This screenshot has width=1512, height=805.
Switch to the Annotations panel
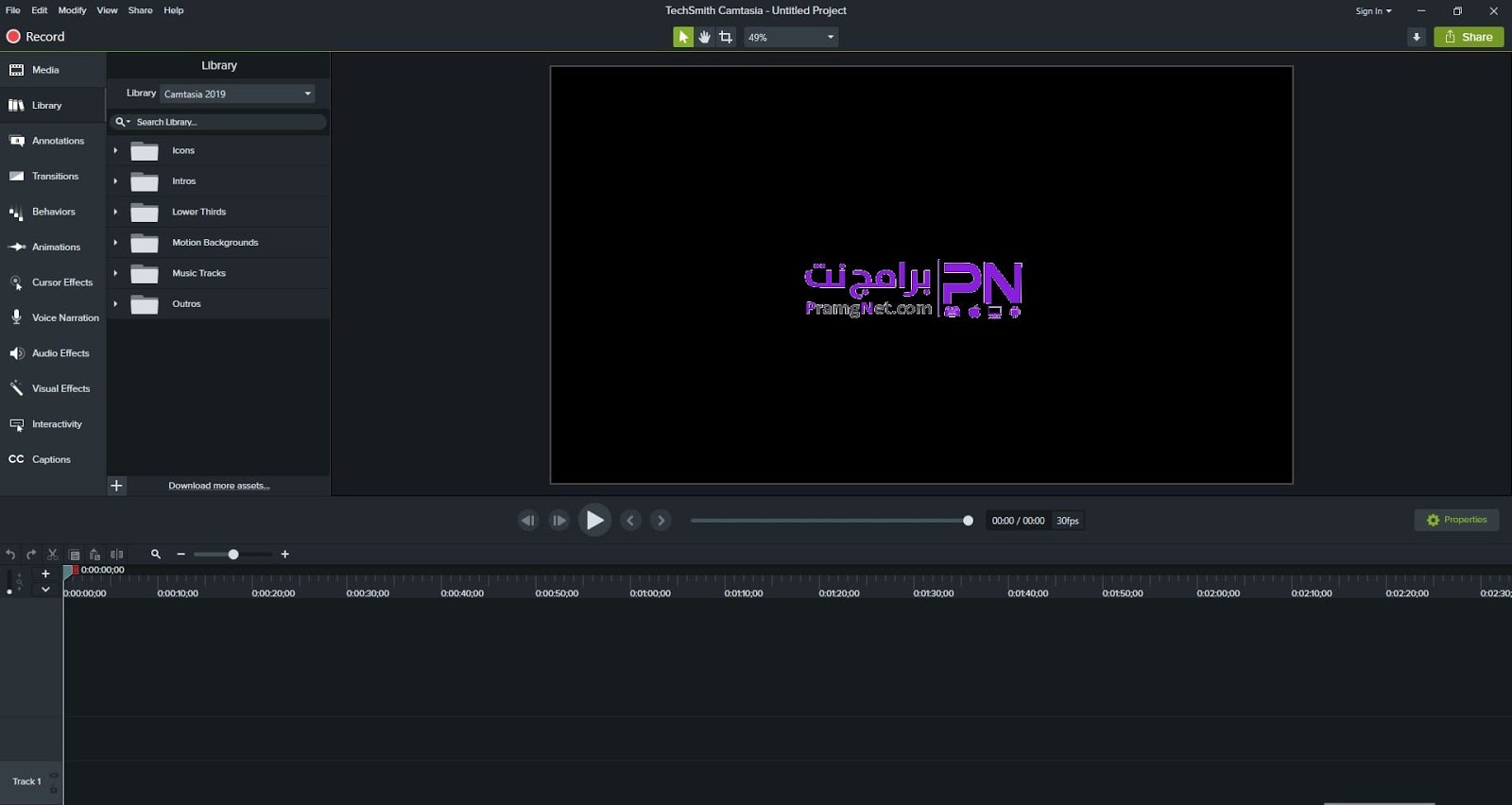[x=53, y=141]
